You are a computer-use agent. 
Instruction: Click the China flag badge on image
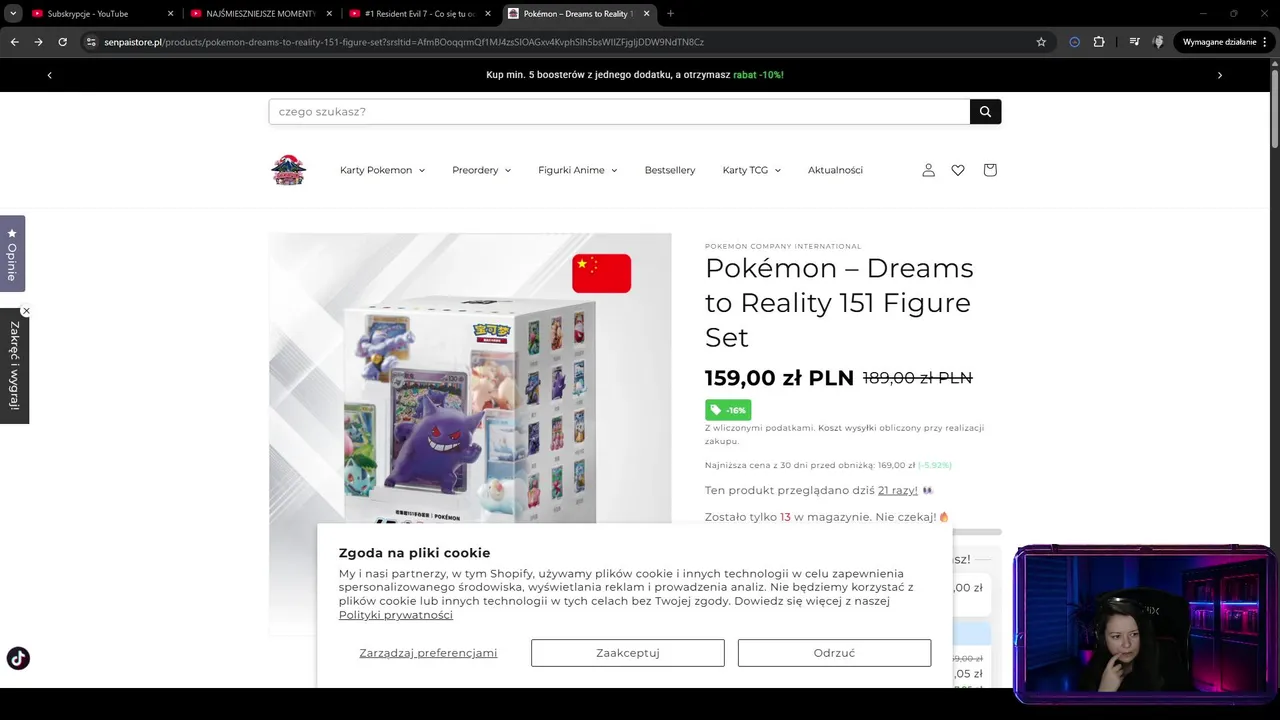[601, 273]
